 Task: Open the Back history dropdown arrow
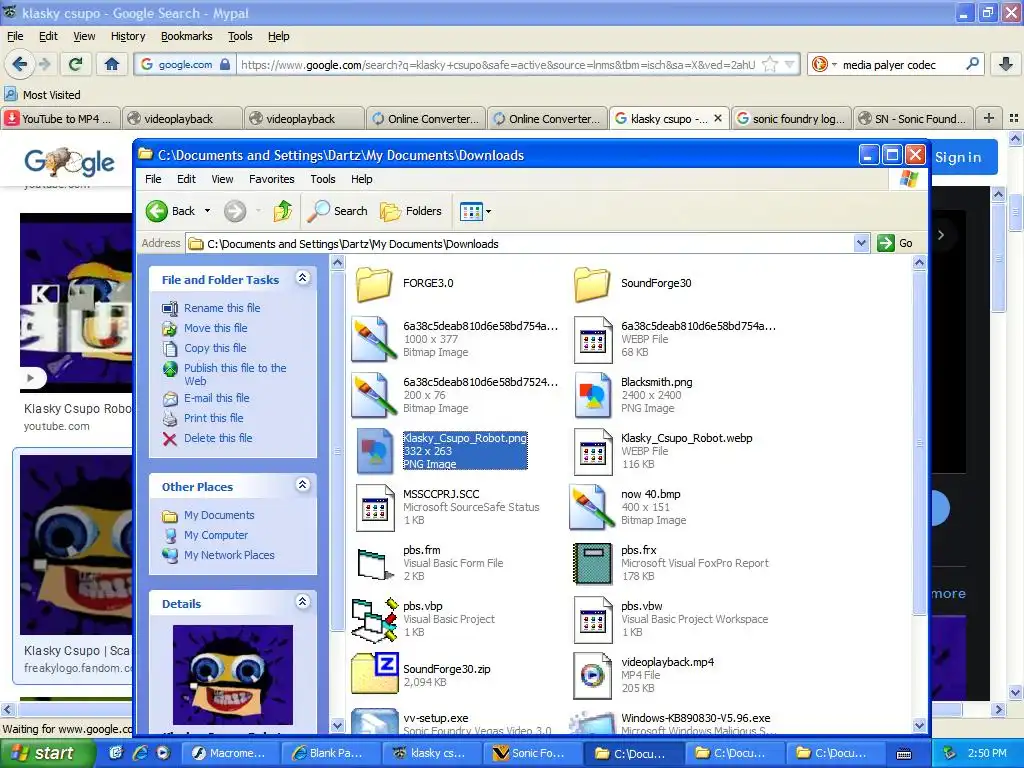207,211
